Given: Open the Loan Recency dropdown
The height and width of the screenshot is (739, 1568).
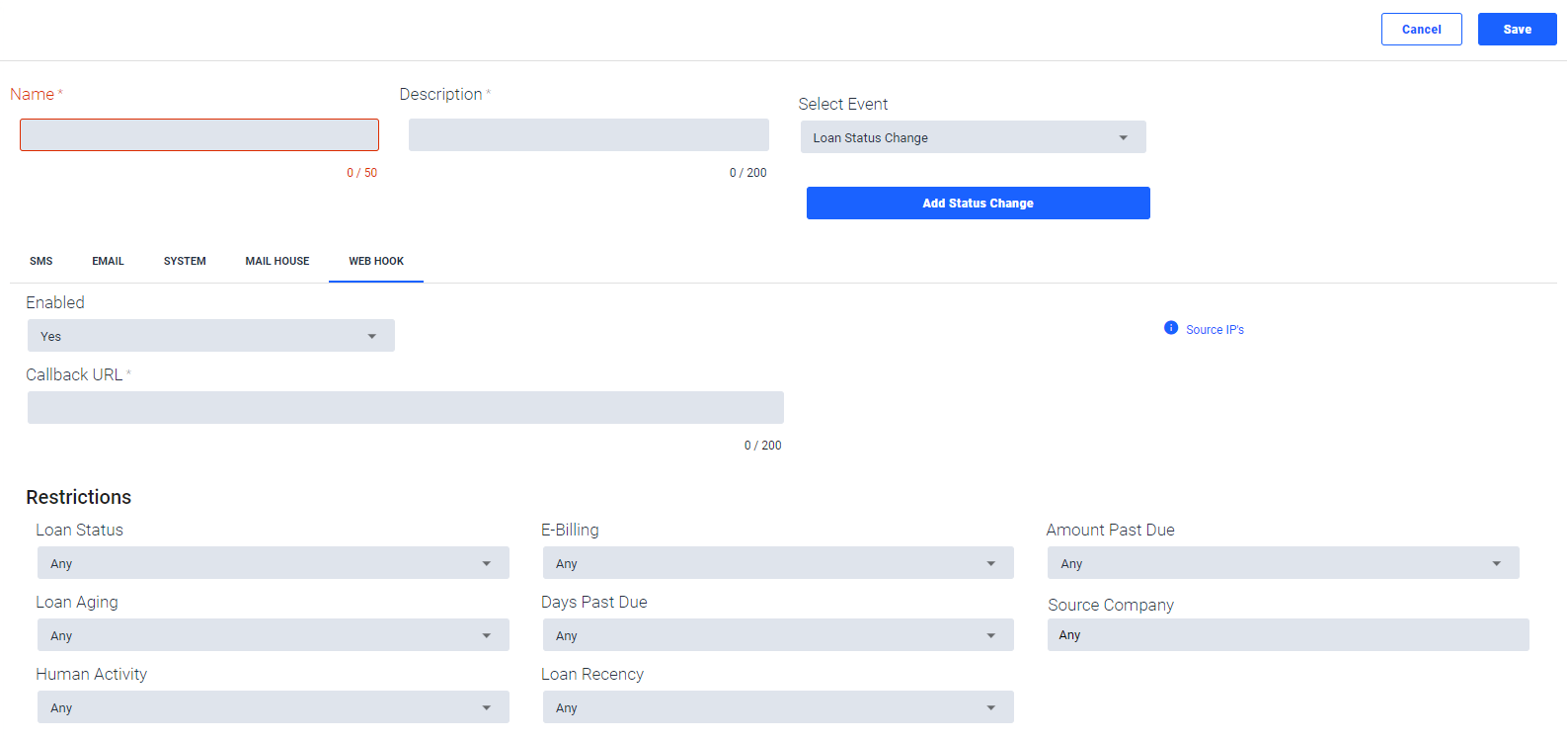Looking at the screenshot, I should [x=778, y=707].
